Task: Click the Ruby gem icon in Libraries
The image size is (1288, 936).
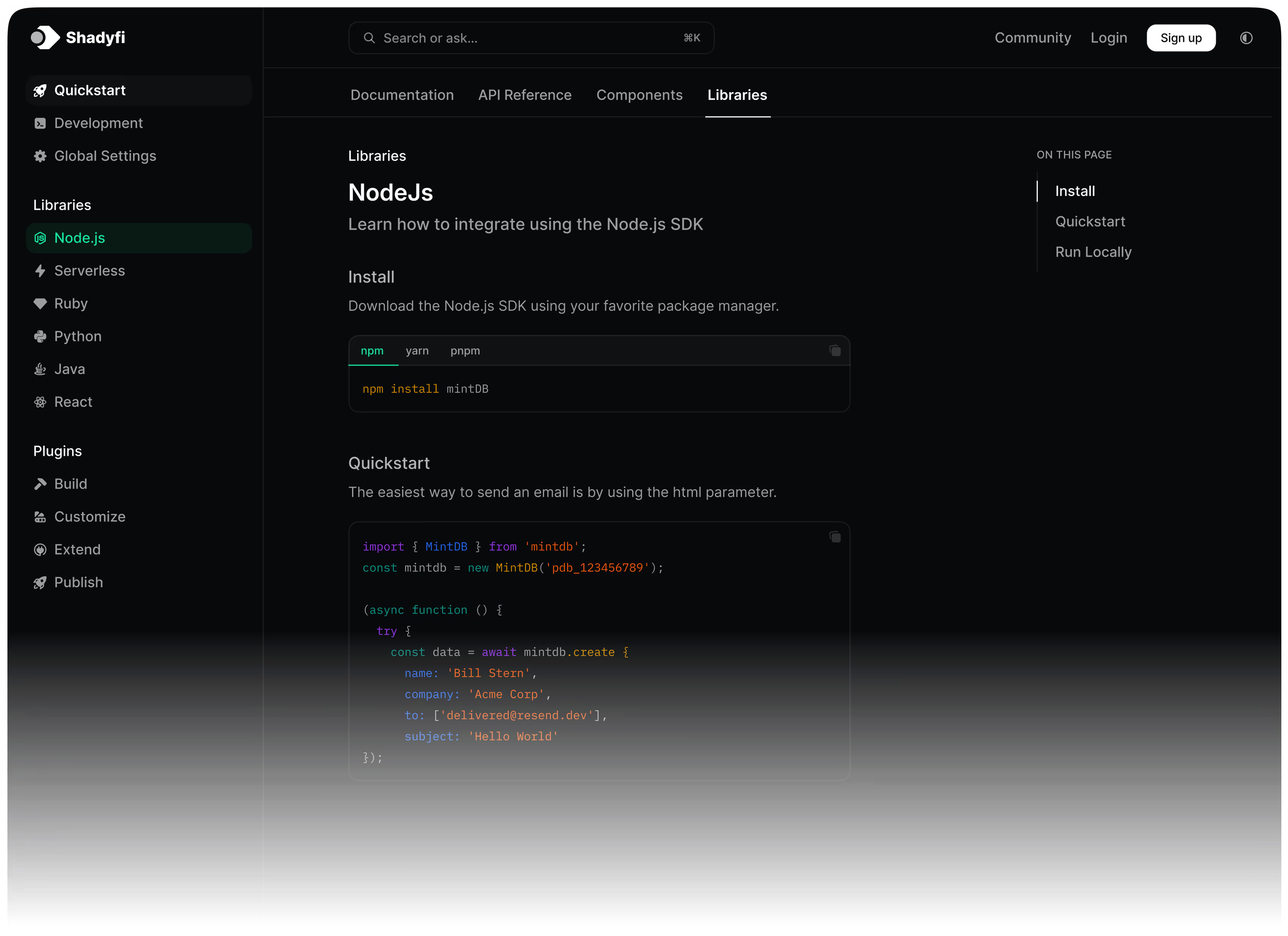Action: pyautogui.click(x=40, y=303)
